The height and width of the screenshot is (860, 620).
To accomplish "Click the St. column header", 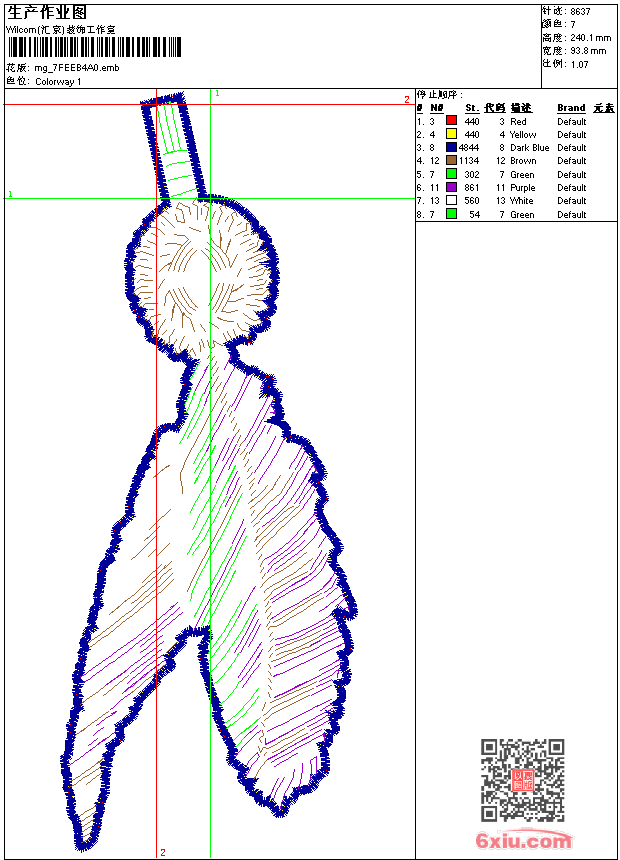I will [471, 108].
